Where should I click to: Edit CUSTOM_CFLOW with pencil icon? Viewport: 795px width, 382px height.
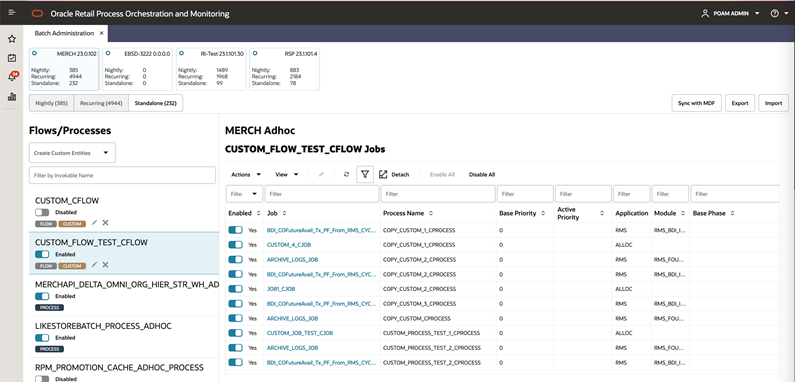point(94,223)
